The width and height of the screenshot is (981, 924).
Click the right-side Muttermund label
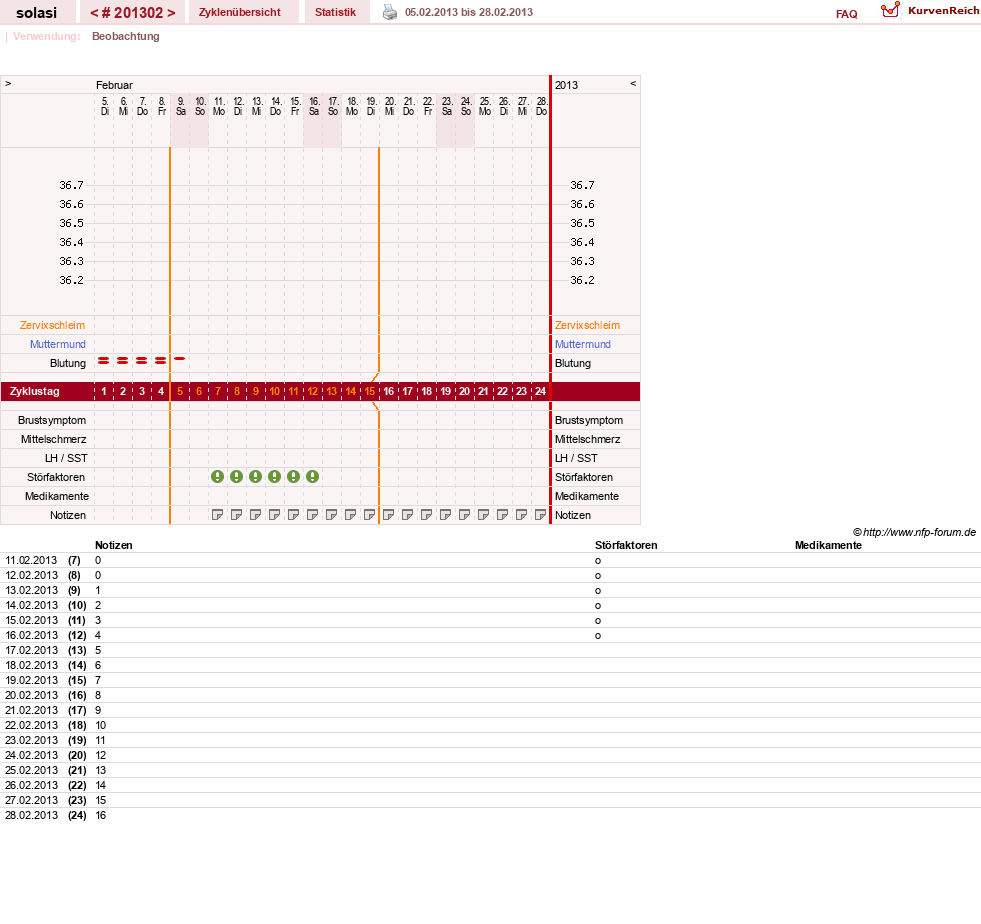(582, 344)
